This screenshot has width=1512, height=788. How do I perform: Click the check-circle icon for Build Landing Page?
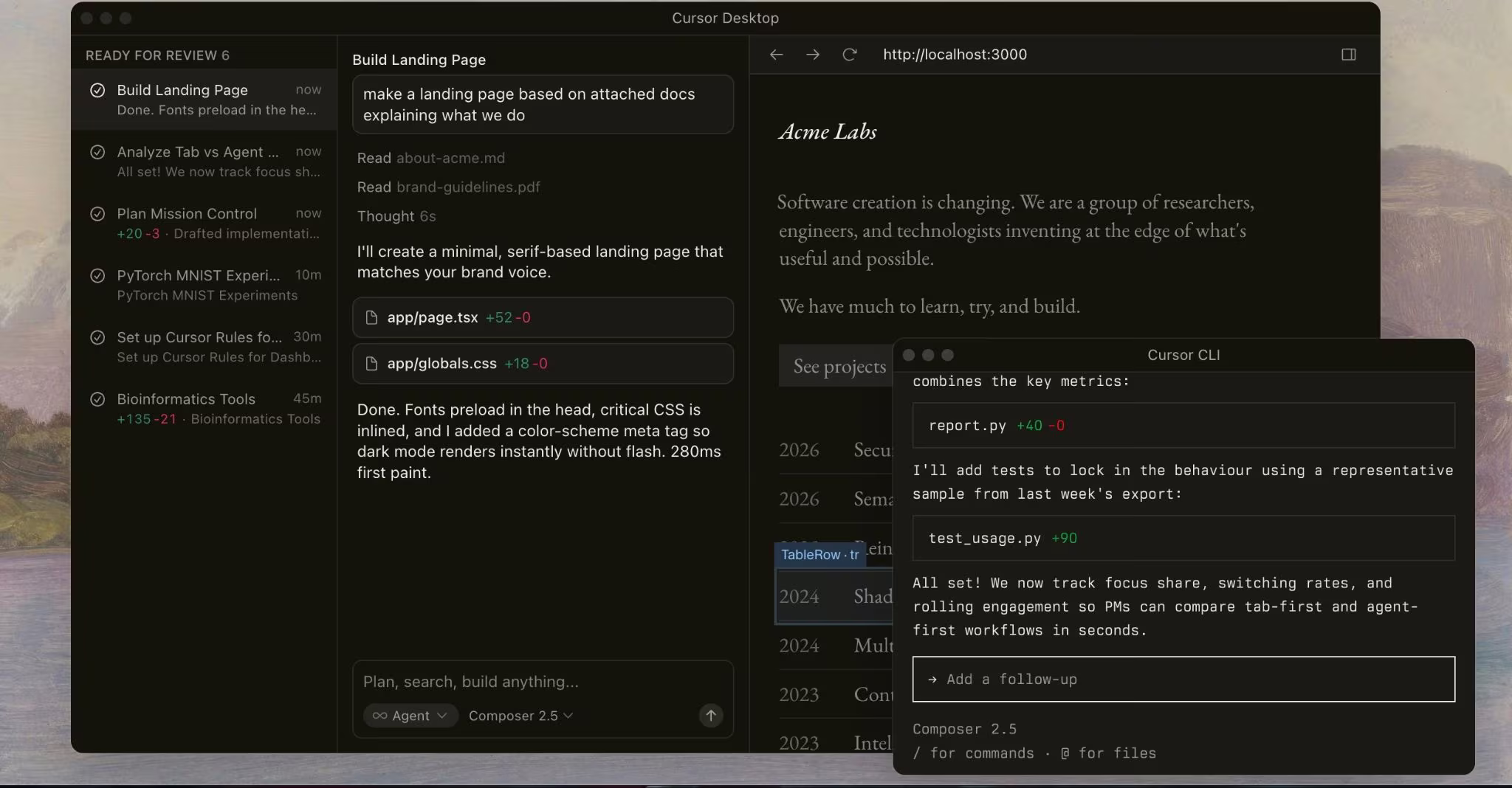coord(97,90)
